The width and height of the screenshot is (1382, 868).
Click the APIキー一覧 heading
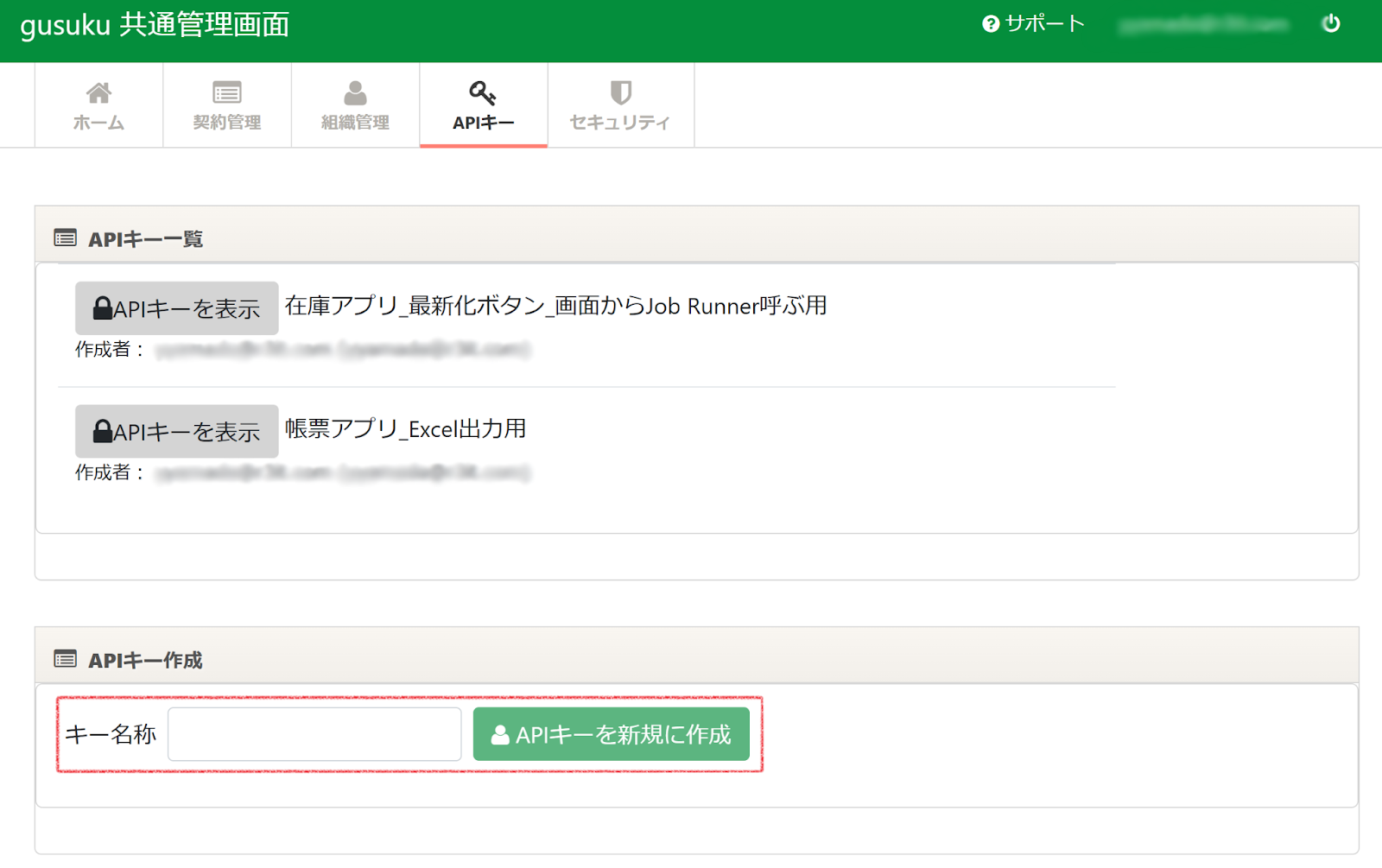pyautogui.click(x=146, y=239)
